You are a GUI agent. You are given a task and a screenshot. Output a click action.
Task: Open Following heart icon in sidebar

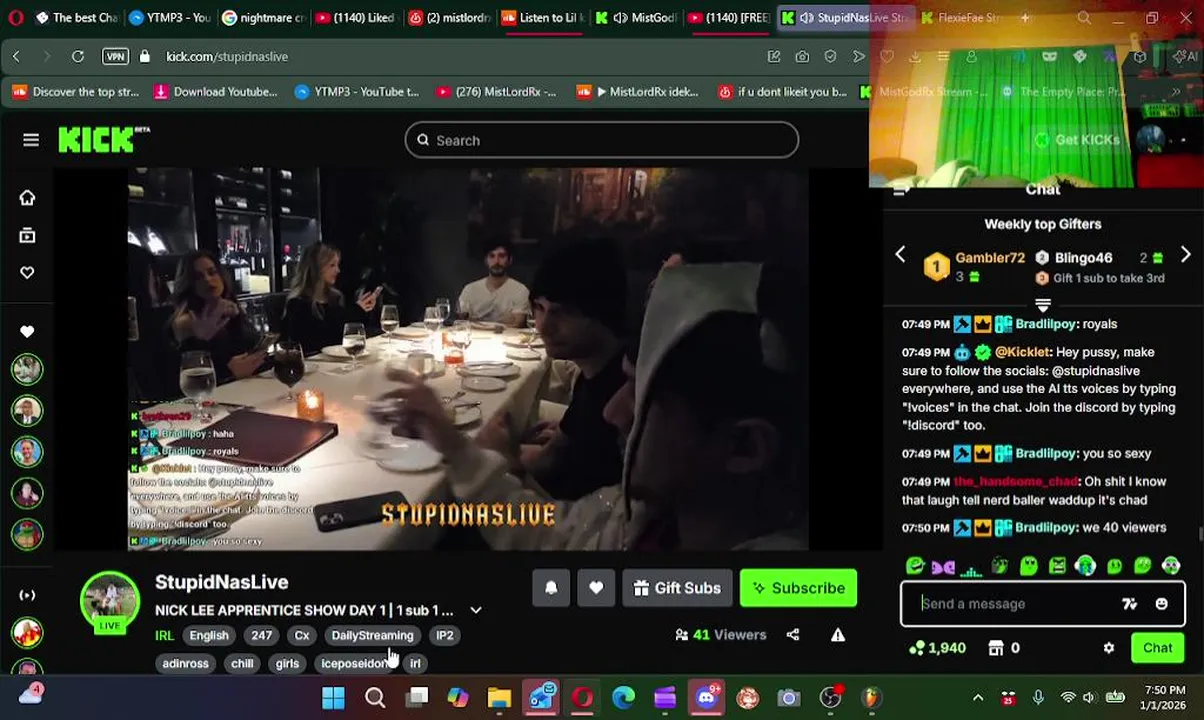click(x=27, y=272)
